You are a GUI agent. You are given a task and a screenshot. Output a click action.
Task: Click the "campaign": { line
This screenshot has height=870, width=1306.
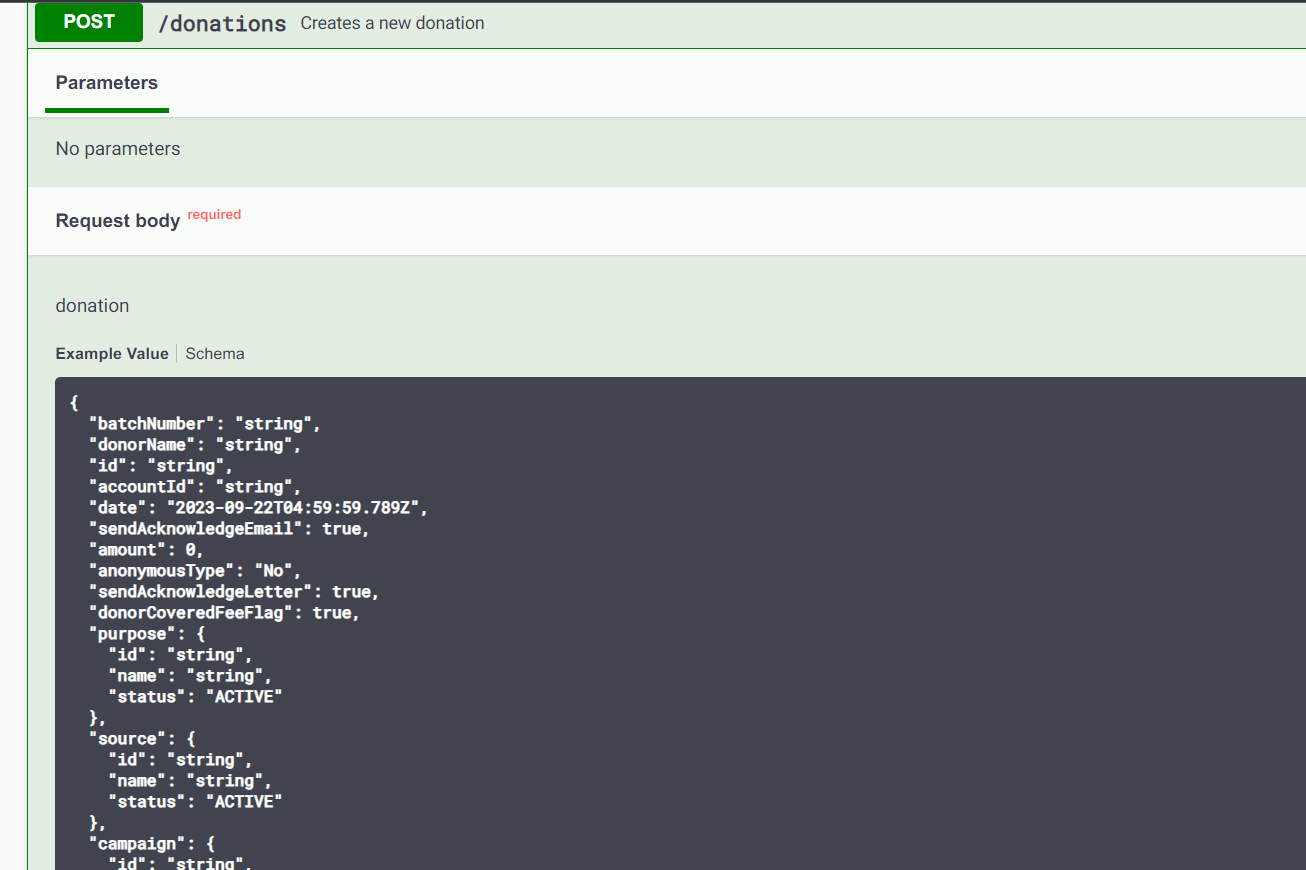[152, 844]
